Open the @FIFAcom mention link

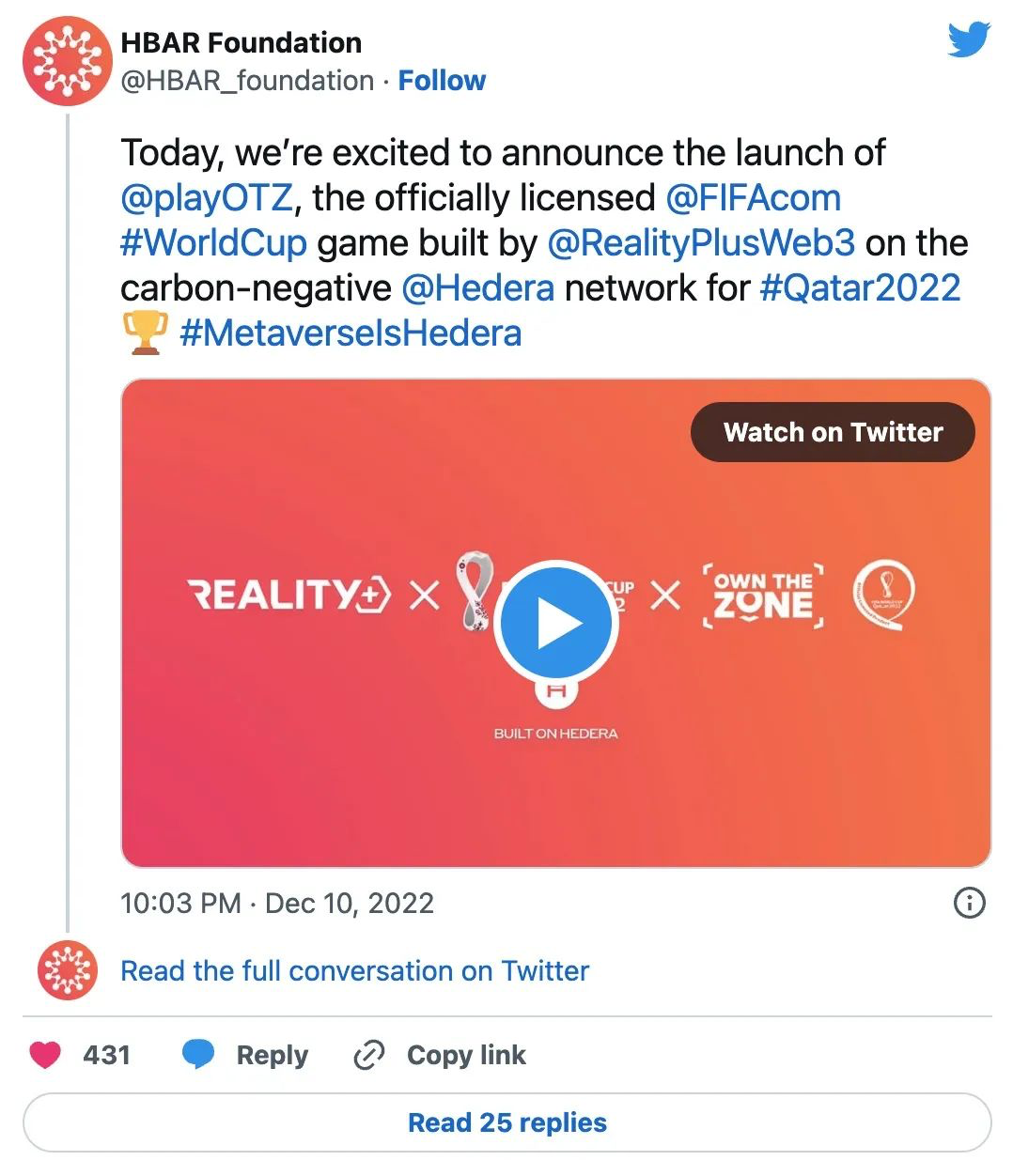[753, 198]
